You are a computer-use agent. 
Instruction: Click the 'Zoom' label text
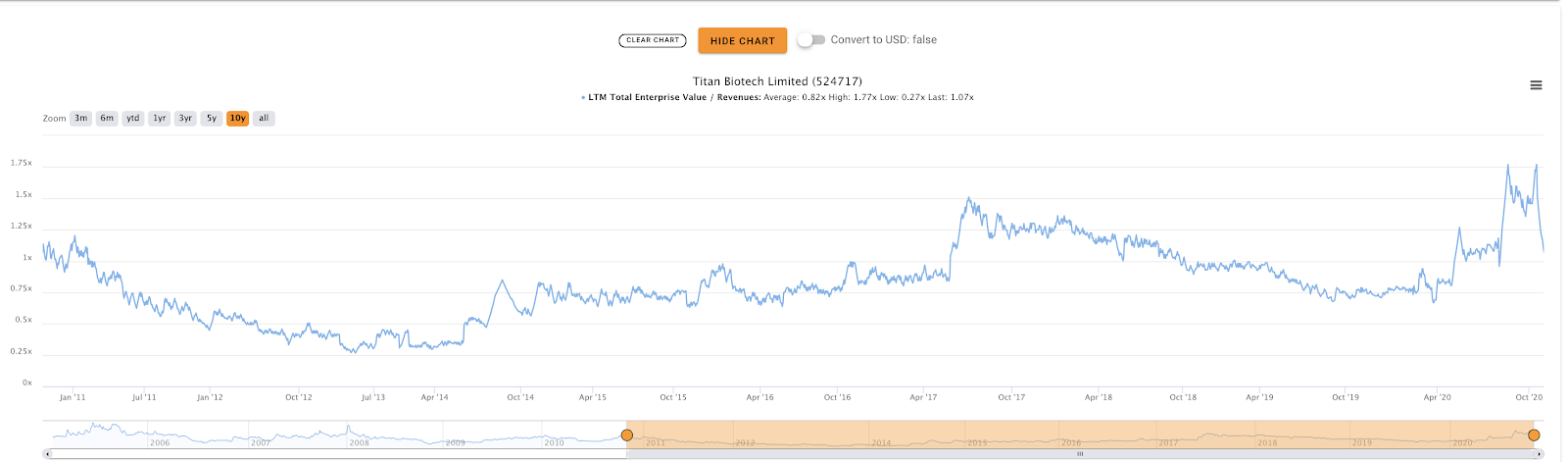(54, 119)
